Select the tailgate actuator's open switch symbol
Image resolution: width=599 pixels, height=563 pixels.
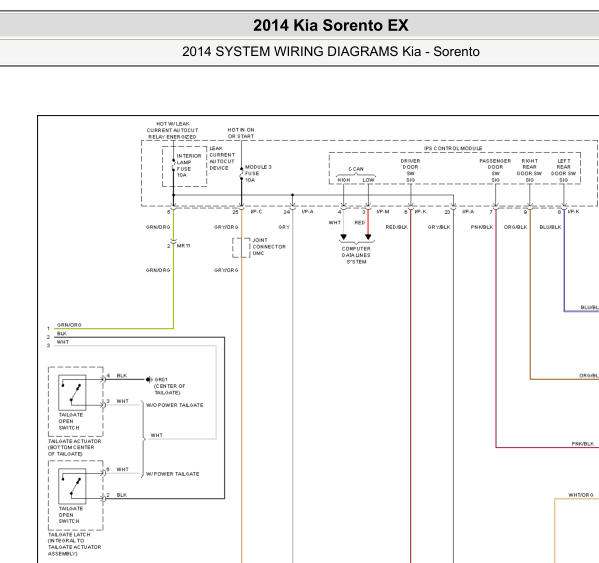[72, 393]
